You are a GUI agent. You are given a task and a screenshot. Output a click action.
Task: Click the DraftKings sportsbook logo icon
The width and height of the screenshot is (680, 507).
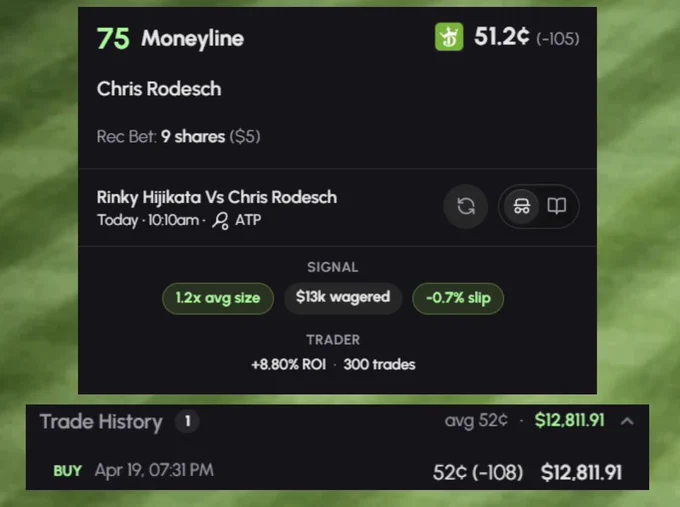(449, 37)
